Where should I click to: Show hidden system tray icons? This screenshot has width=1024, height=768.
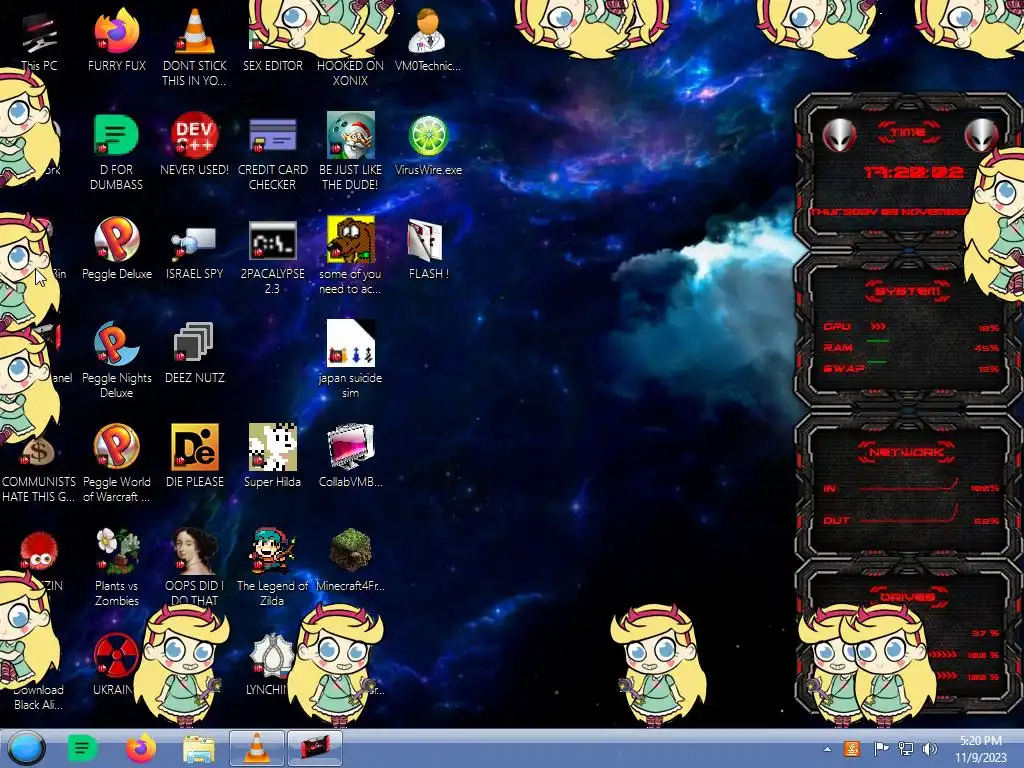coord(827,749)
